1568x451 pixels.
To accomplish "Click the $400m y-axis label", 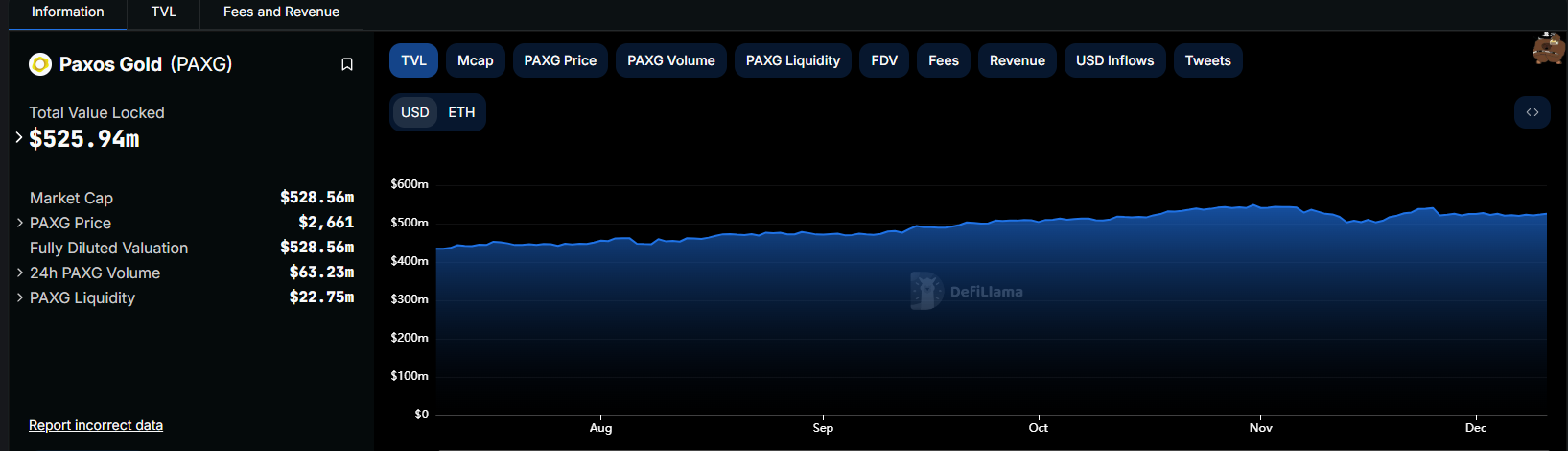I will pos(410,261).
